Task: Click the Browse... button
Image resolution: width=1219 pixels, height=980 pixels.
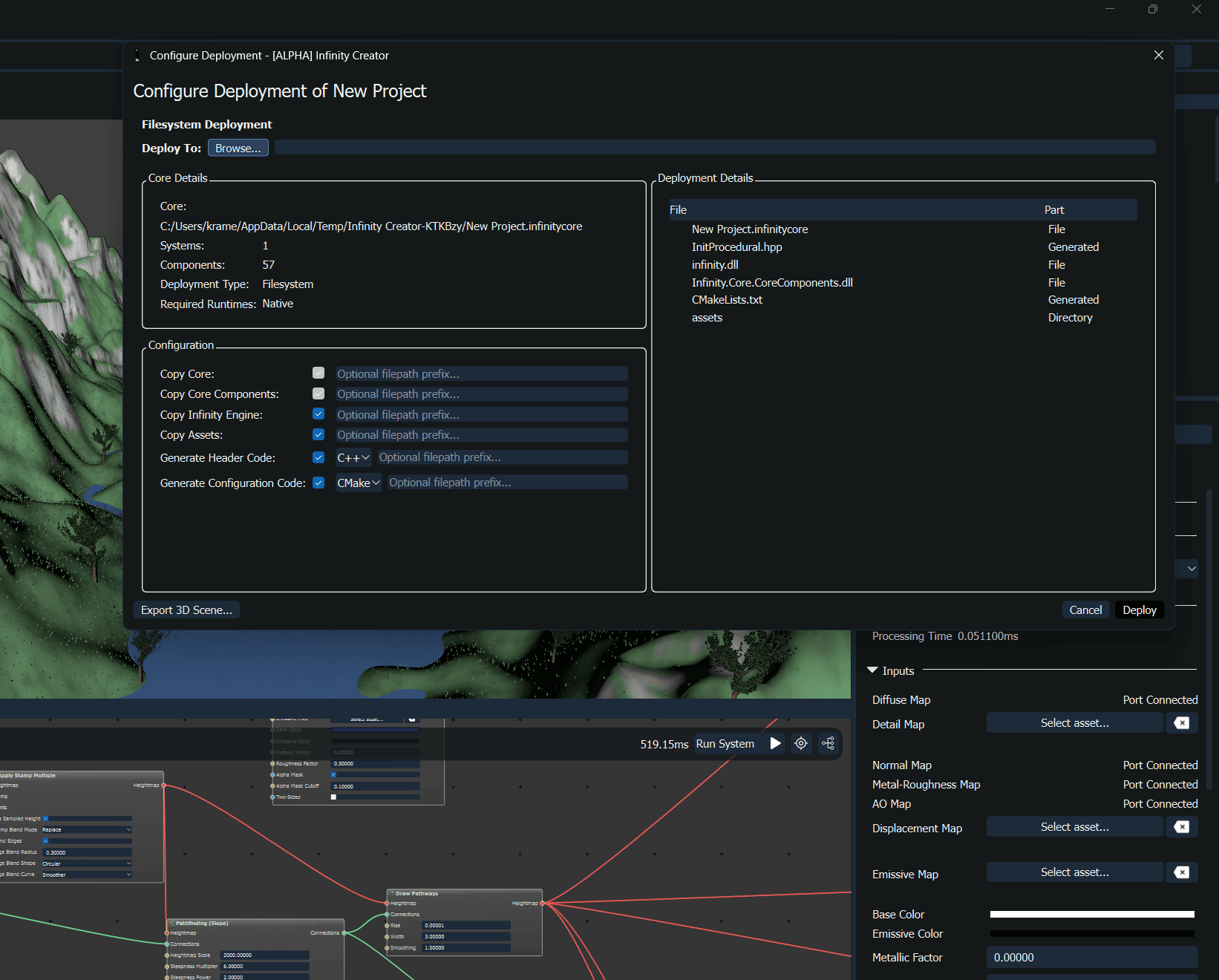Action: [238, 148]
